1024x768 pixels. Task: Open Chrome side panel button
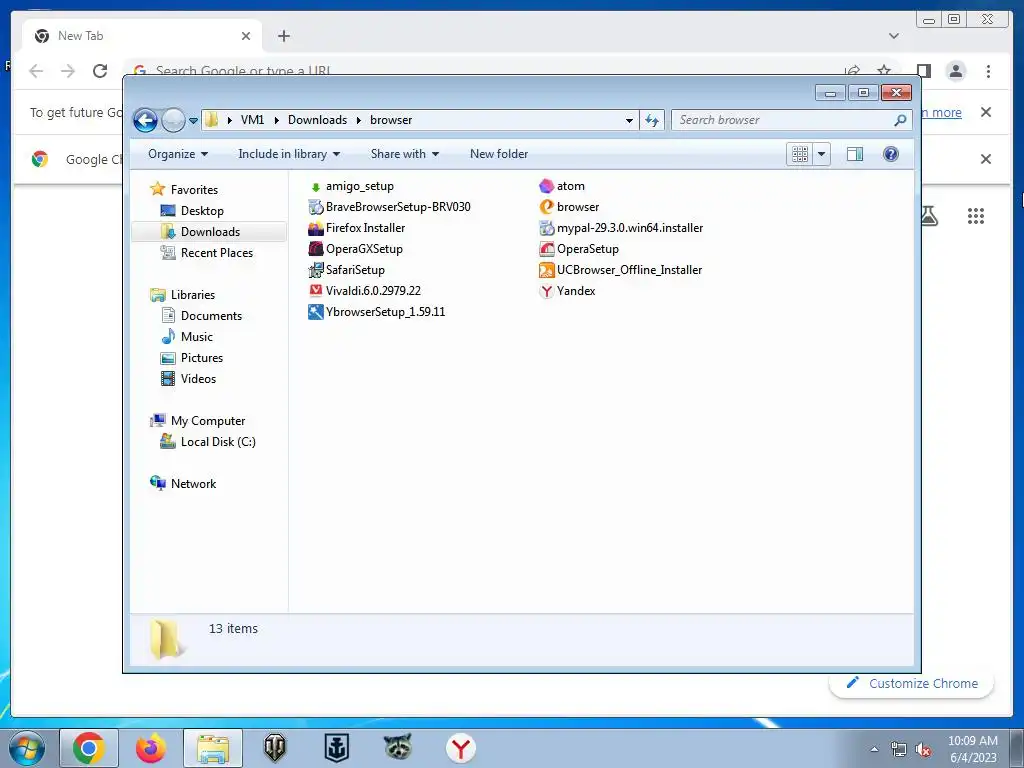[923, 71]
